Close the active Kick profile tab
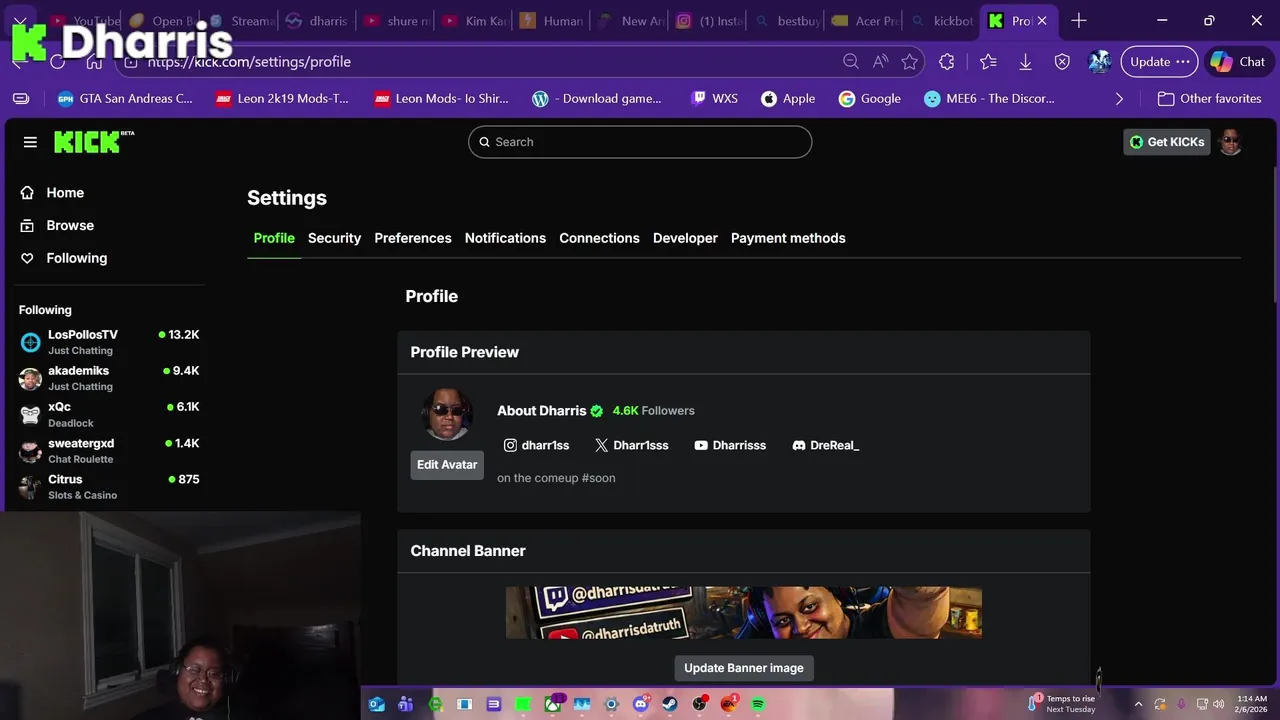Image resolution: width=1280 pixels, height=720 pixels. coord(1042,21)
